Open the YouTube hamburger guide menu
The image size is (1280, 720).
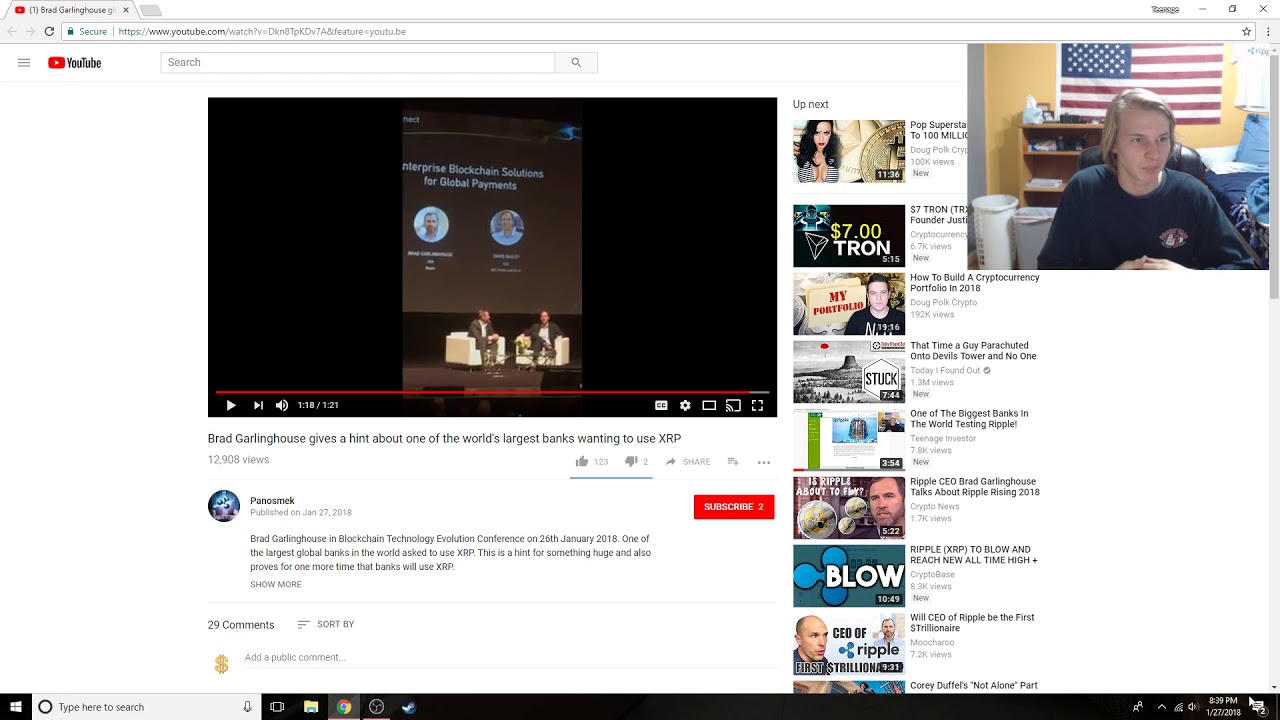pos(24,63)
